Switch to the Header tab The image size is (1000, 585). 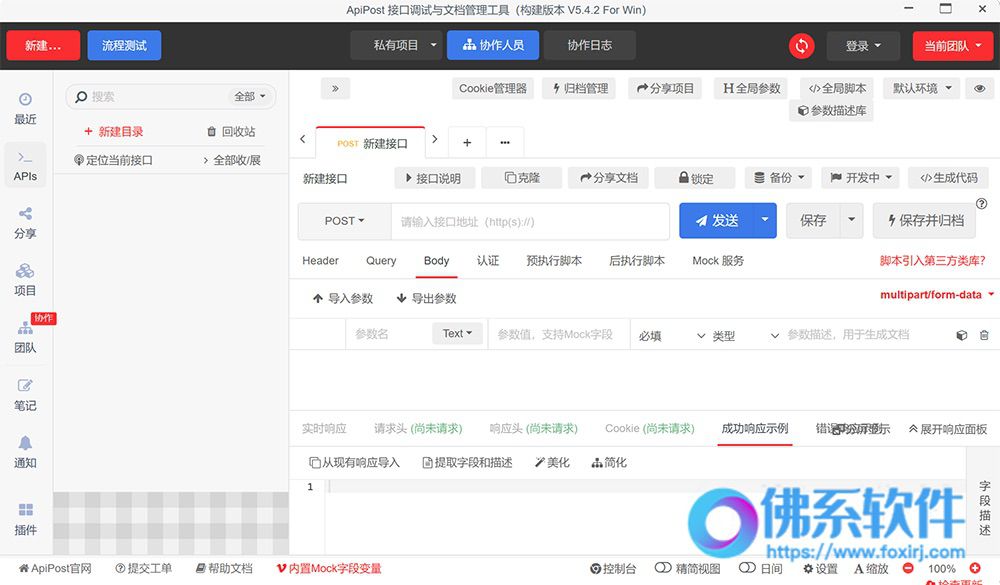coord(320,260)
